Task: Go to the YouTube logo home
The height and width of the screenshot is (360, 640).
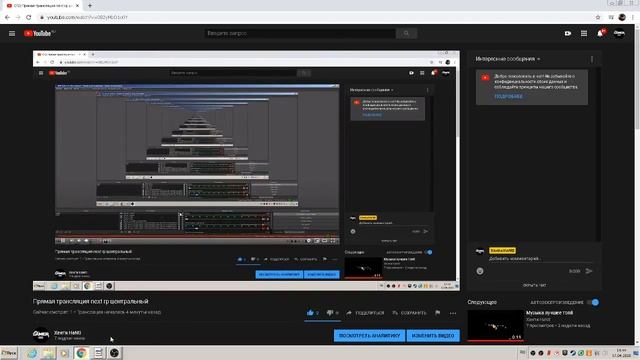Action: (39, 33)
